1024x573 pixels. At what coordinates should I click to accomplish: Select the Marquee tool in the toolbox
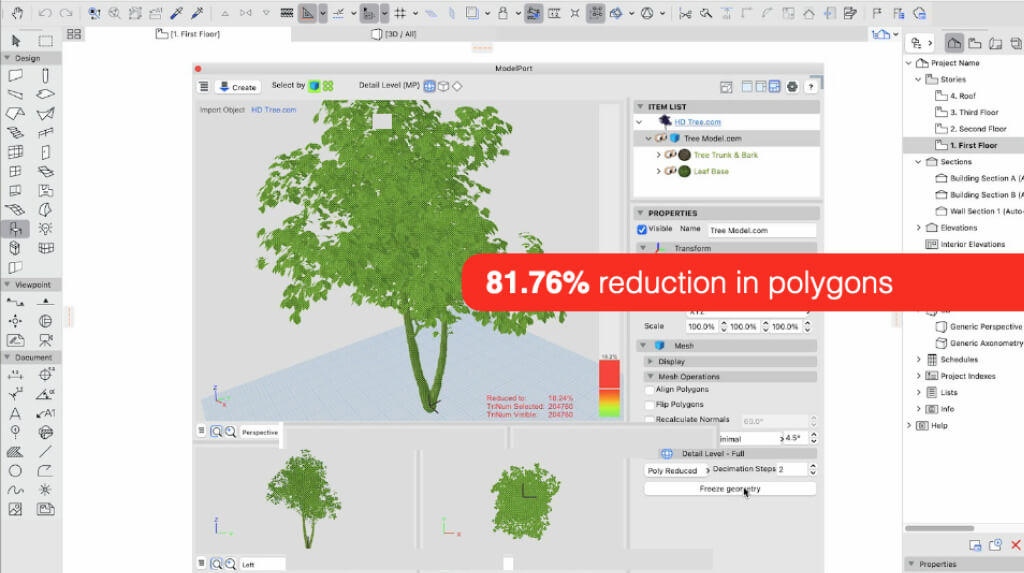[x=46, y=41]
